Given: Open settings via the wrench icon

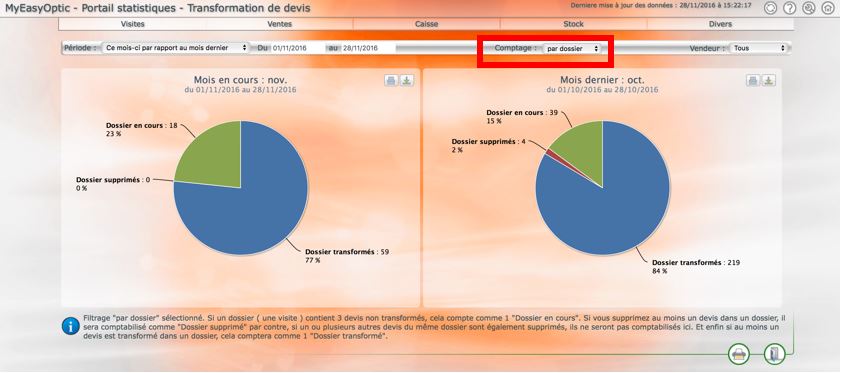Looking at the screenshot, I should coord(808,8).
